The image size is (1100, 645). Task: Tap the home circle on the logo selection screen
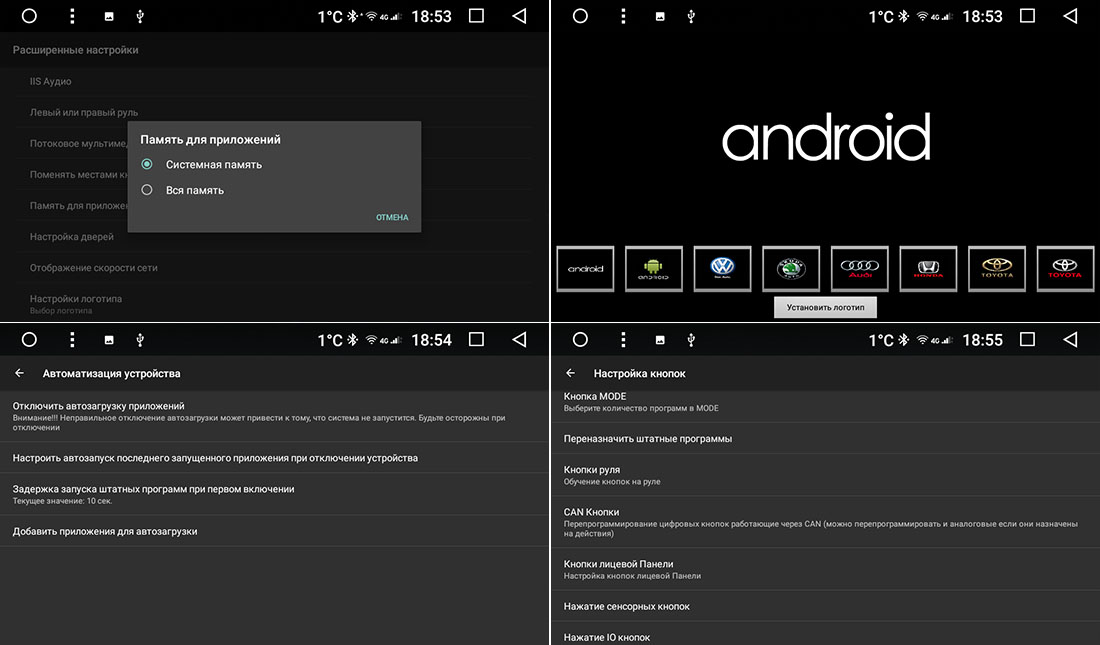[x=580, y=16]
